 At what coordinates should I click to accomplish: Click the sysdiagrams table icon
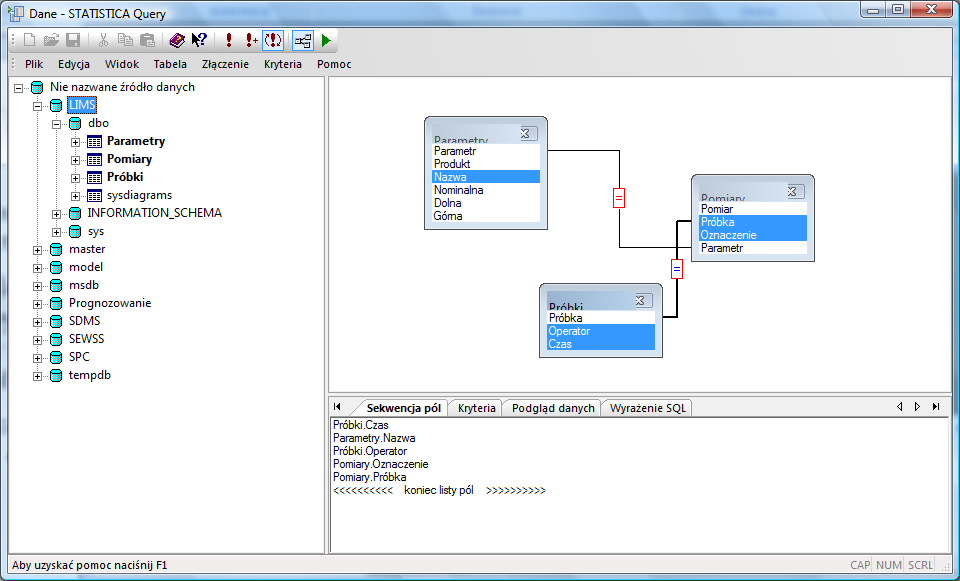pos(94,196)
